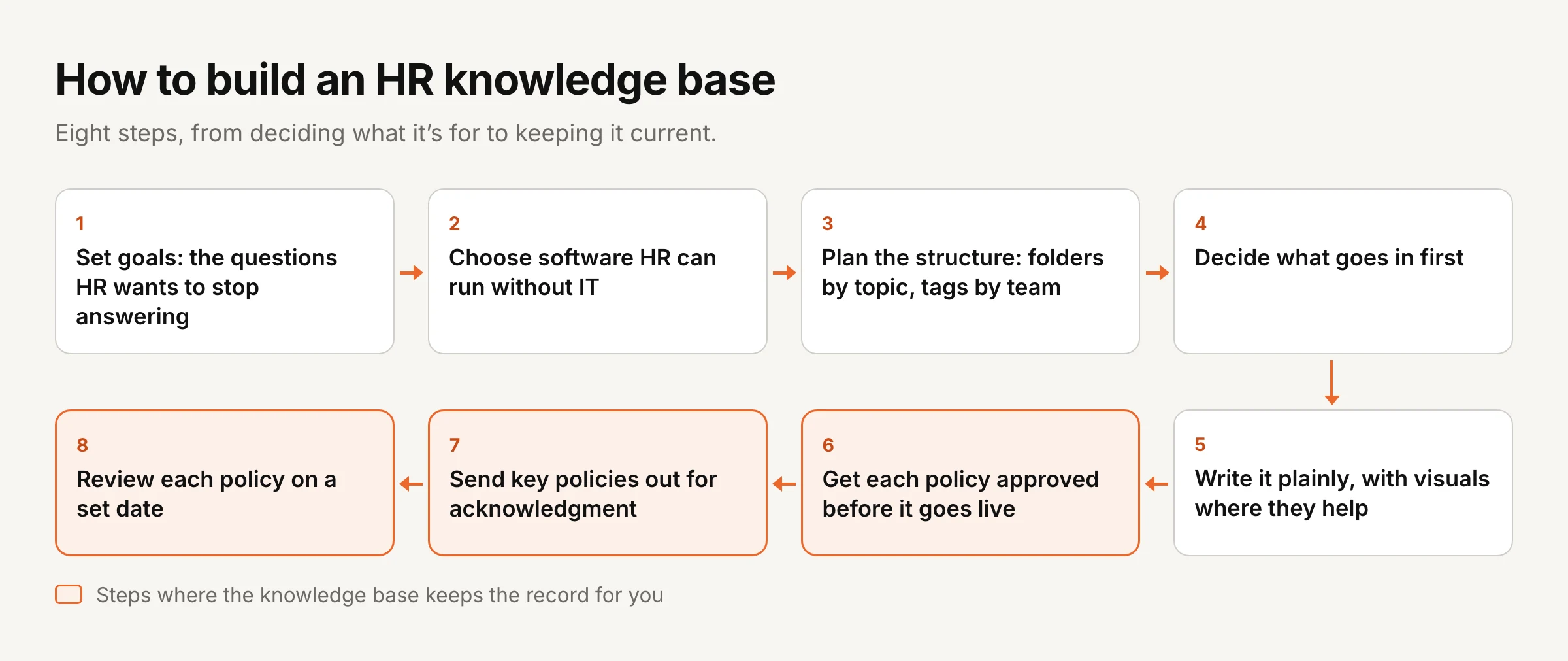1568x661 pixels.
Task: Click the orange legend swatch beside 'Steps where the knowledge base...'
Action: [x=69, y=594]
